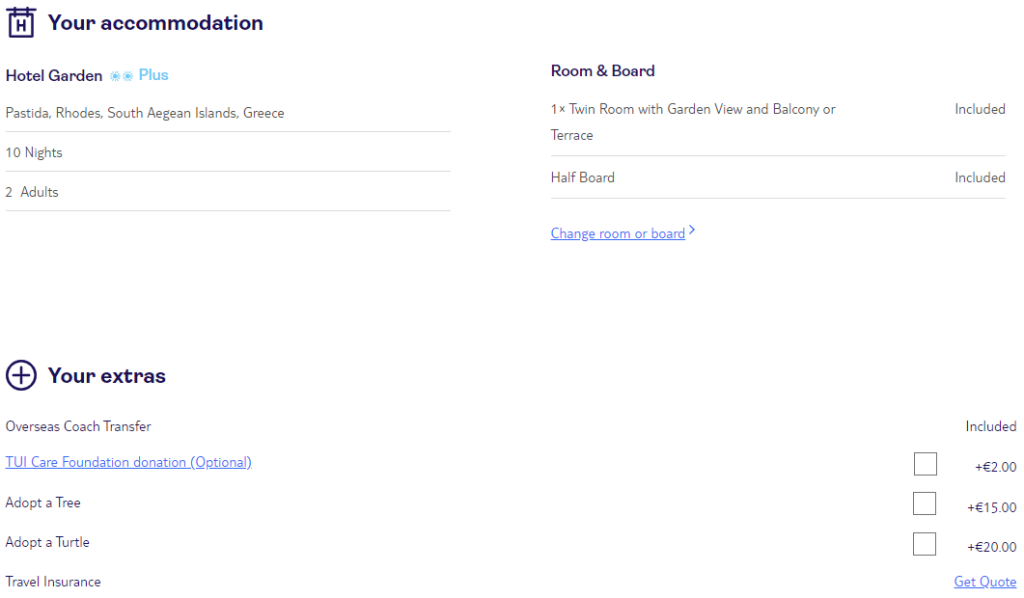Click the Plus rating label
This screenshot has width=1024, height=598.
[153, 75]
